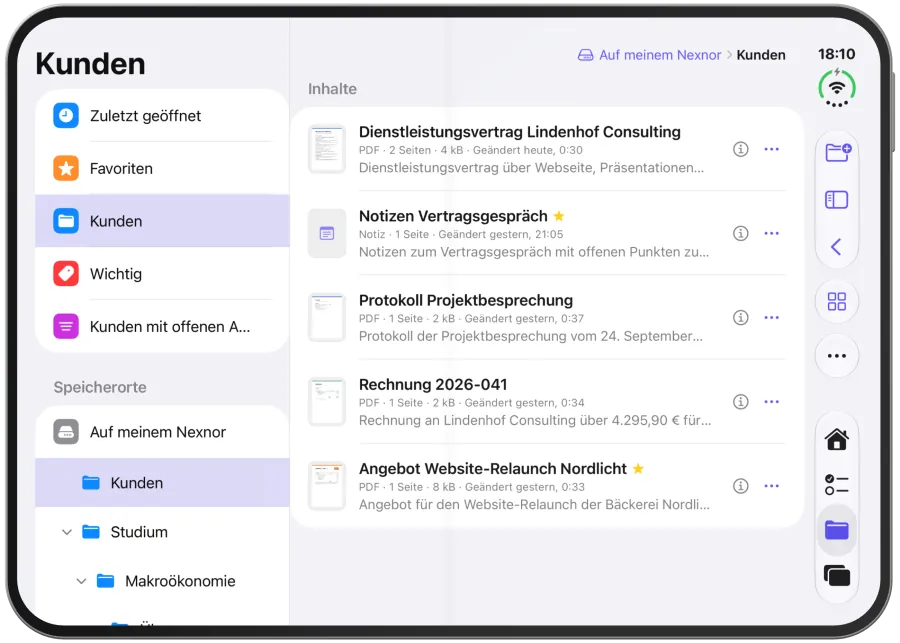Open more options for Notizen Vertragsgespräch
This screenshot has height=643, width=900.
point(771,233)
